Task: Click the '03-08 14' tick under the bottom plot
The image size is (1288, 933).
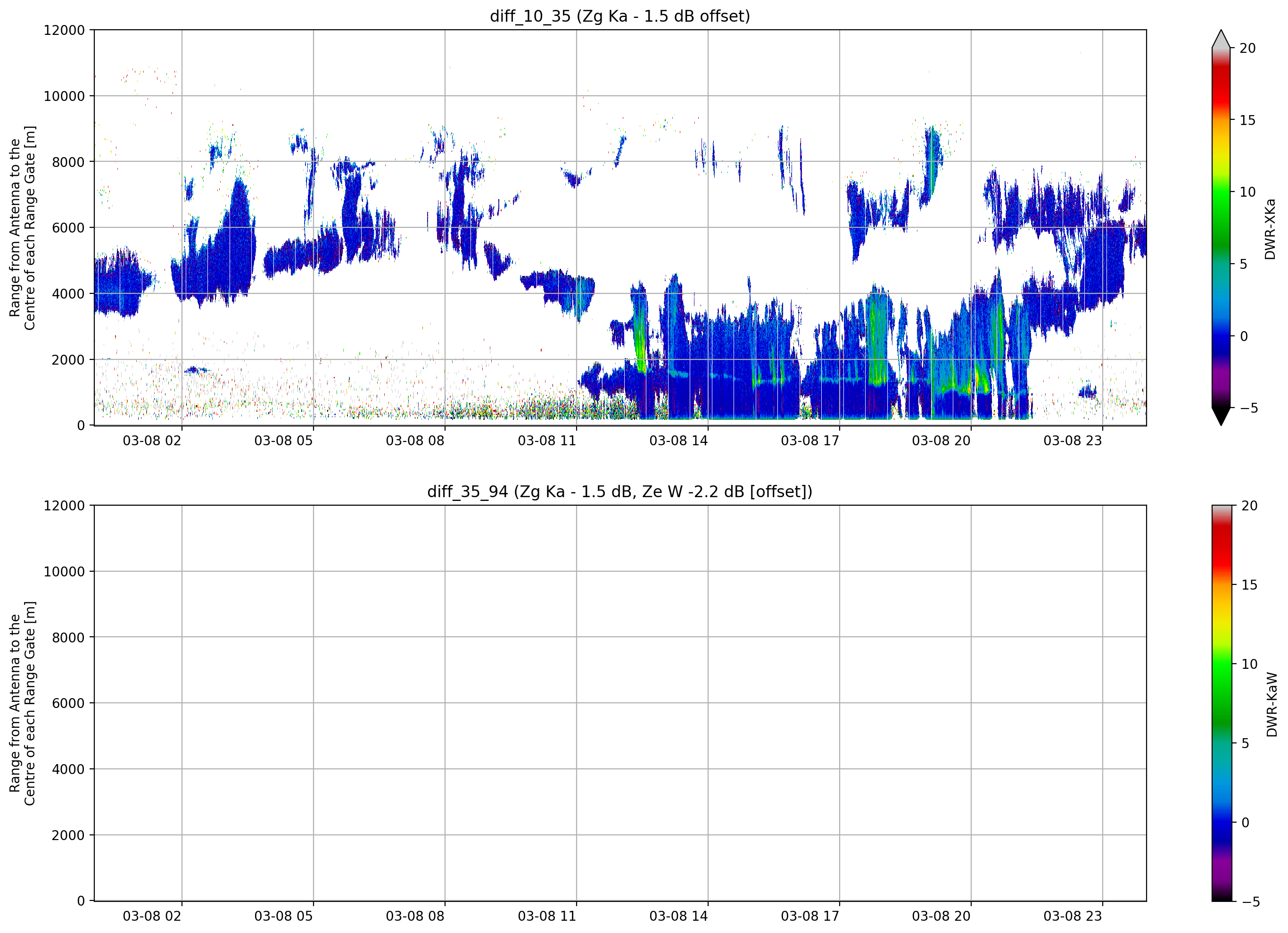Action: coord(678,916)
